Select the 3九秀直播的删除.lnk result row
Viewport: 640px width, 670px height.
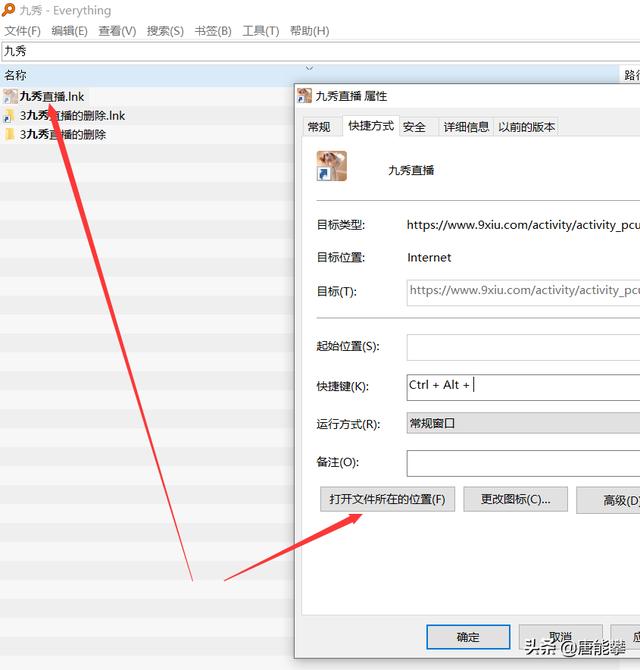(x=147, y=116)
